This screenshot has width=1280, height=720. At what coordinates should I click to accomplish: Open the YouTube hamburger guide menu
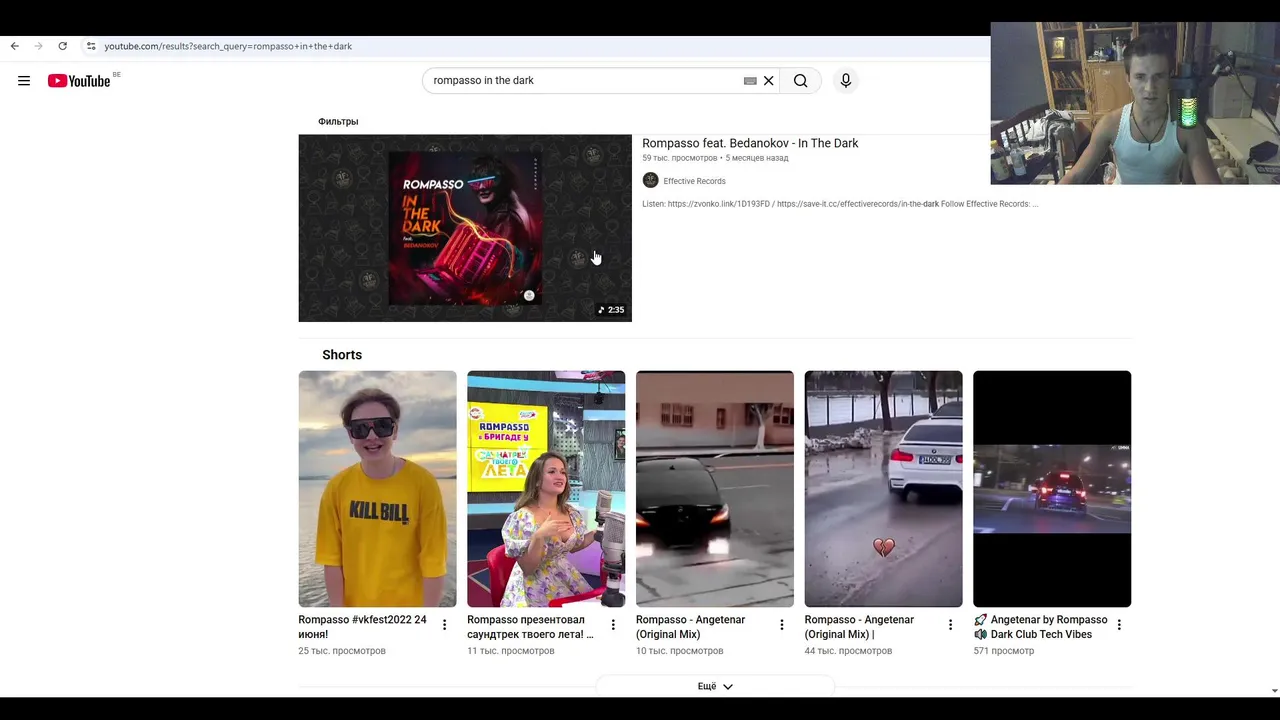pyautogui.click(x=24, y=81)
